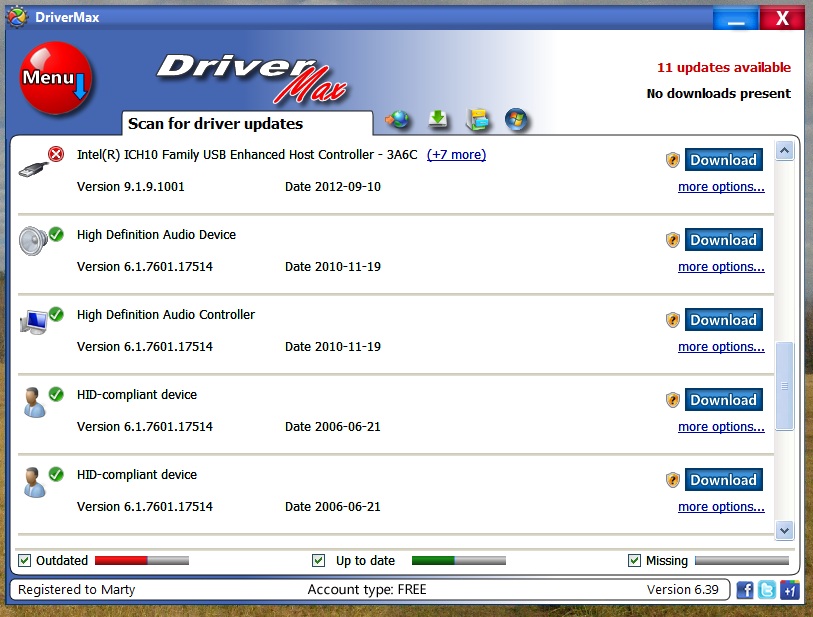Minimize the DriverMax window
The height and width of the screenshot is (617, 813).
point(736,19)
